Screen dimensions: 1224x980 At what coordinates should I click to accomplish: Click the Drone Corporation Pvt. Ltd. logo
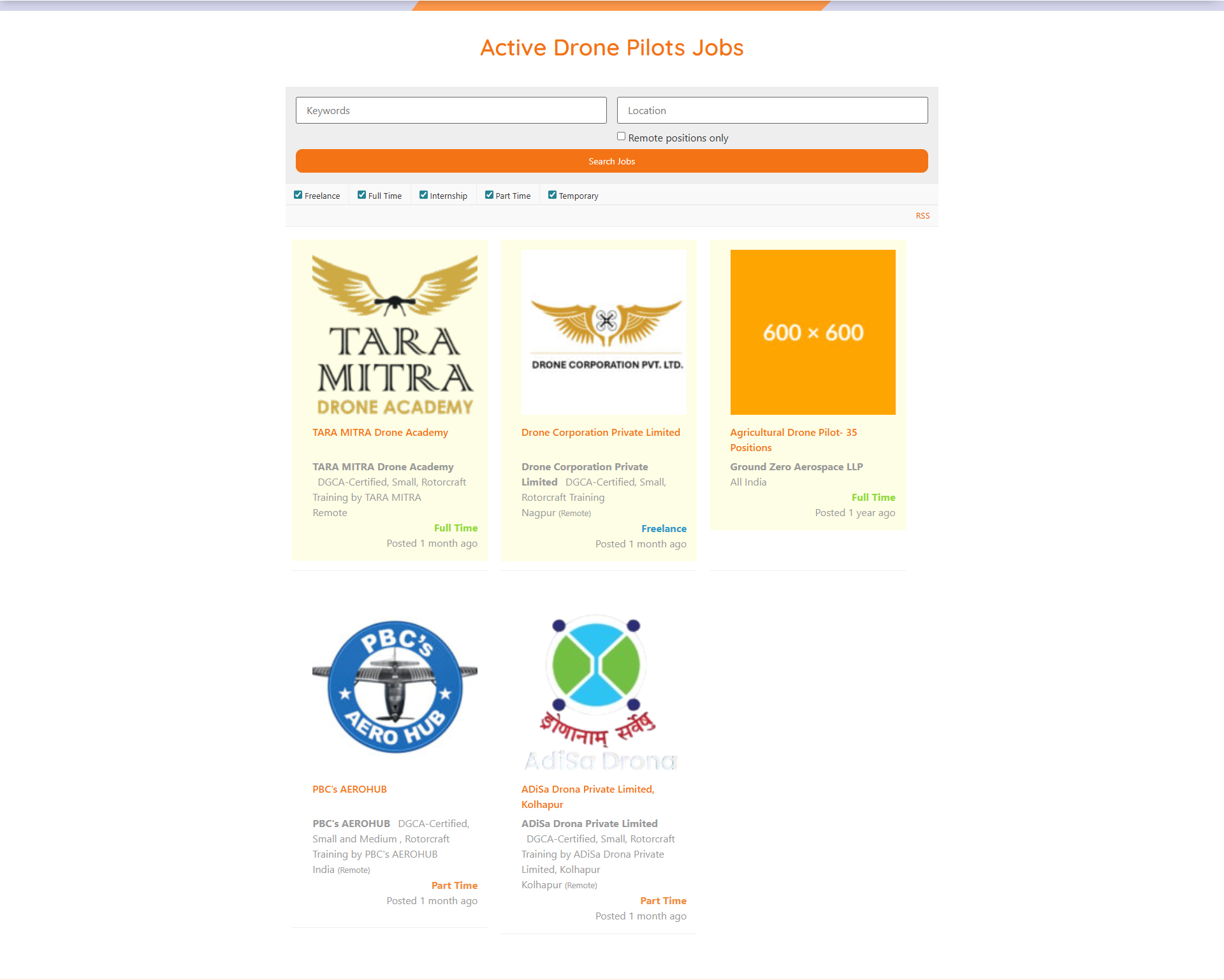[604, 333]
